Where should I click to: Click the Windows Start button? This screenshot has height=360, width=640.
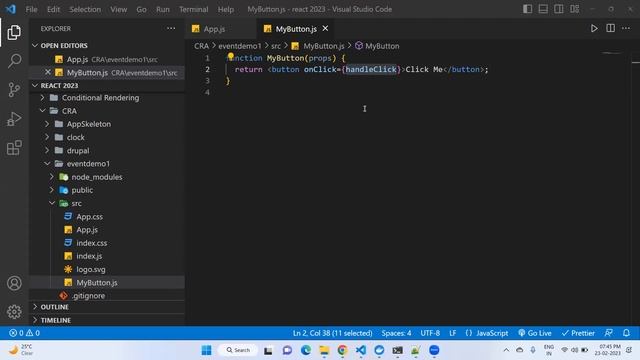coord(207,350)
